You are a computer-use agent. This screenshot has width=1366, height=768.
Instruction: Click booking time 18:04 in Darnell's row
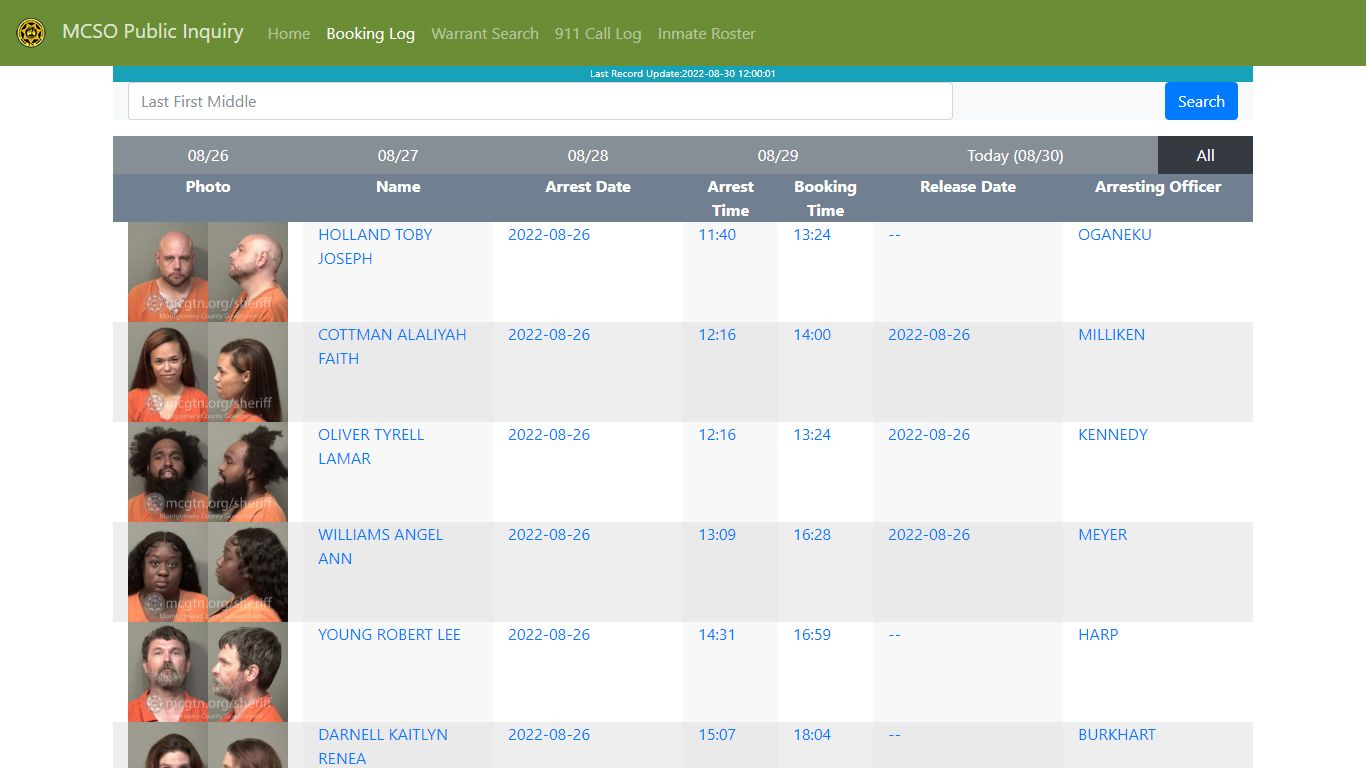(812, 734)
